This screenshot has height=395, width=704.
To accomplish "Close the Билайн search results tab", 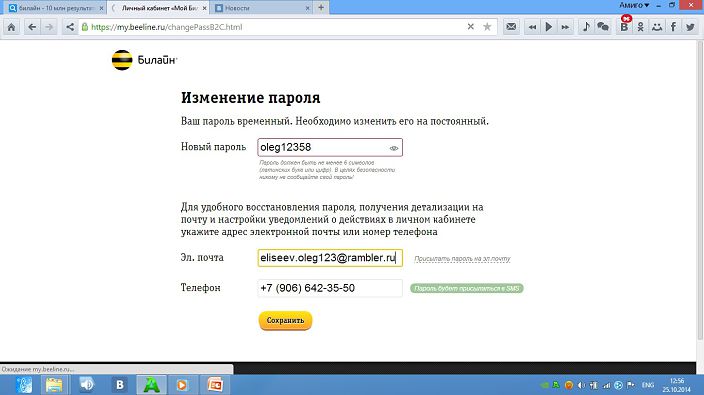I will pos(101,8).
